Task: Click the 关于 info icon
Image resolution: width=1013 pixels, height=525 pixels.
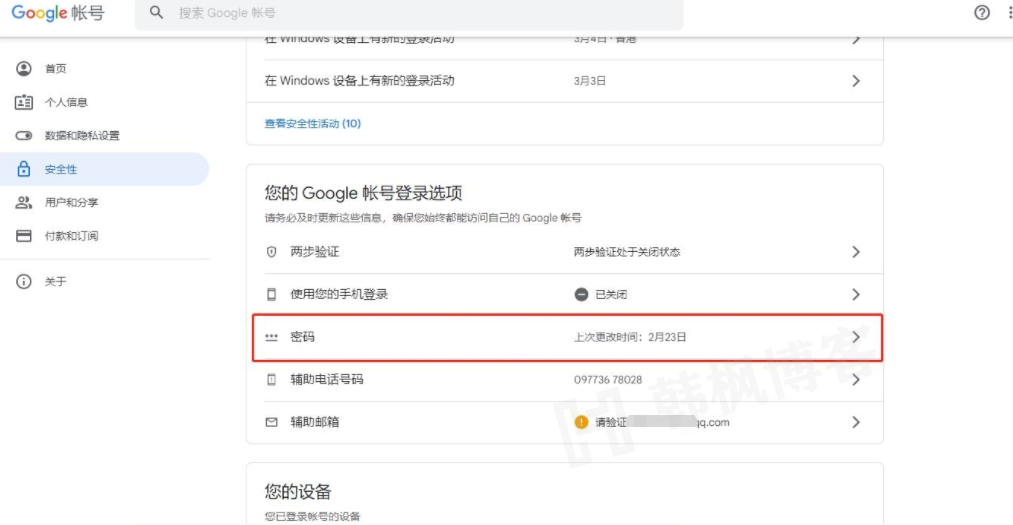Action: click(x=24, y=282)
